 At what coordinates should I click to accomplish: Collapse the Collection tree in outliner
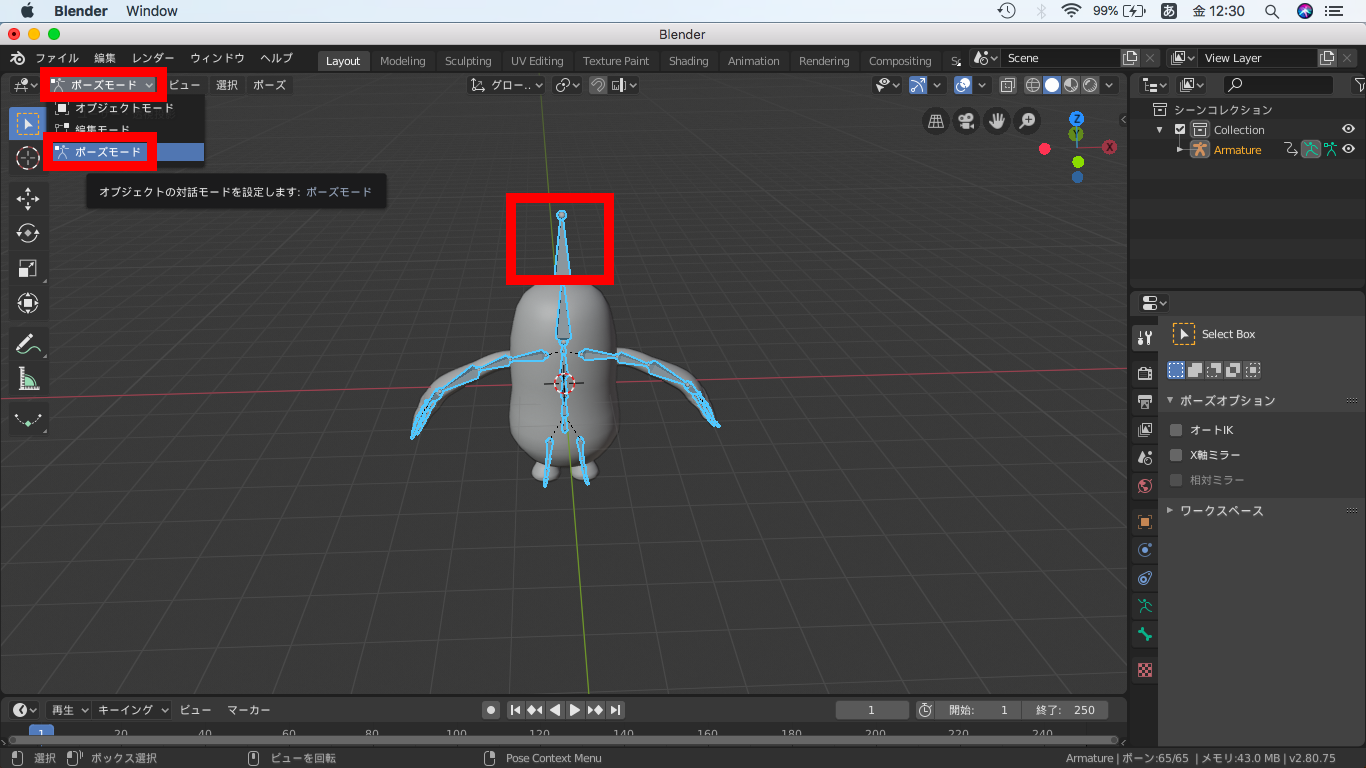[x=1160, y=130]
